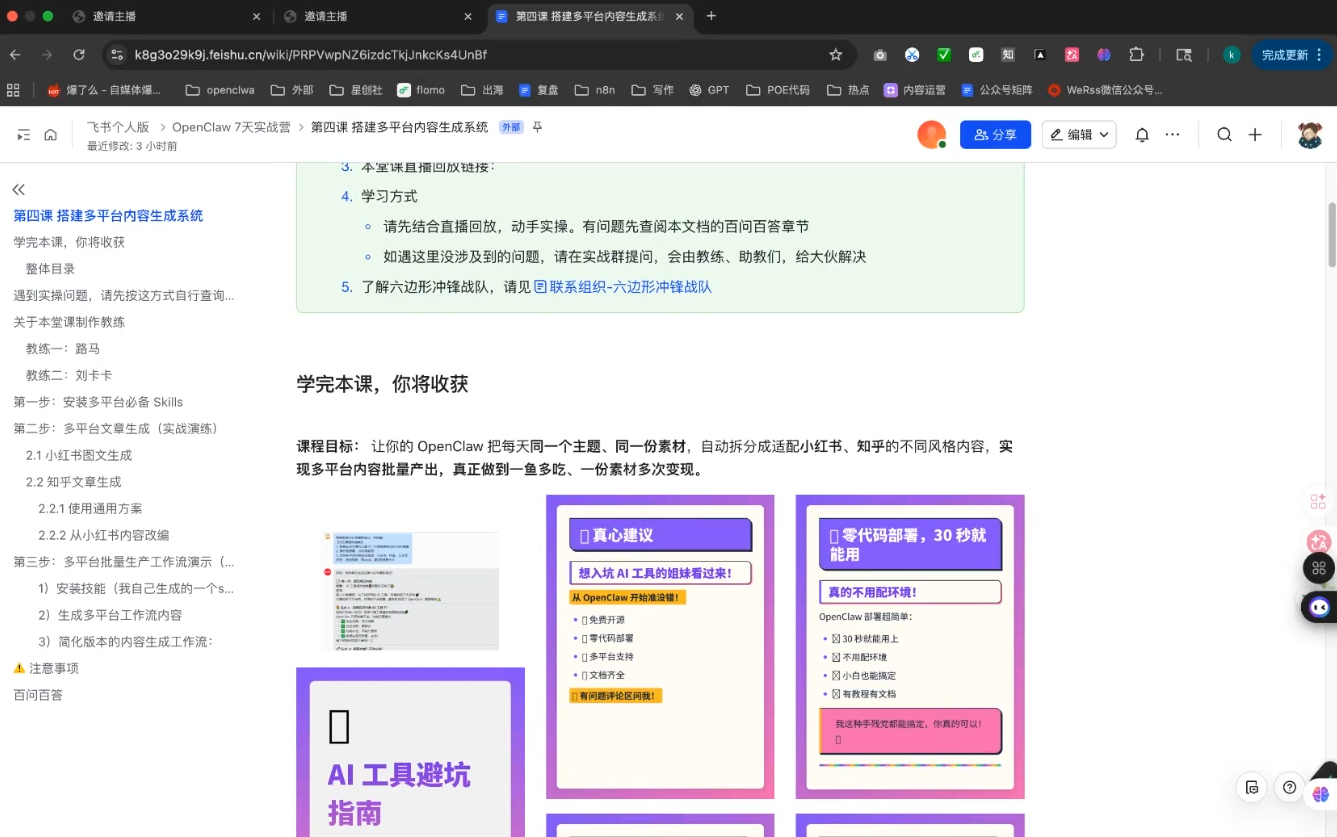Collapse the wiki sidebar with the « control
The image size is (1337, 837).
[x=18, y=189]
